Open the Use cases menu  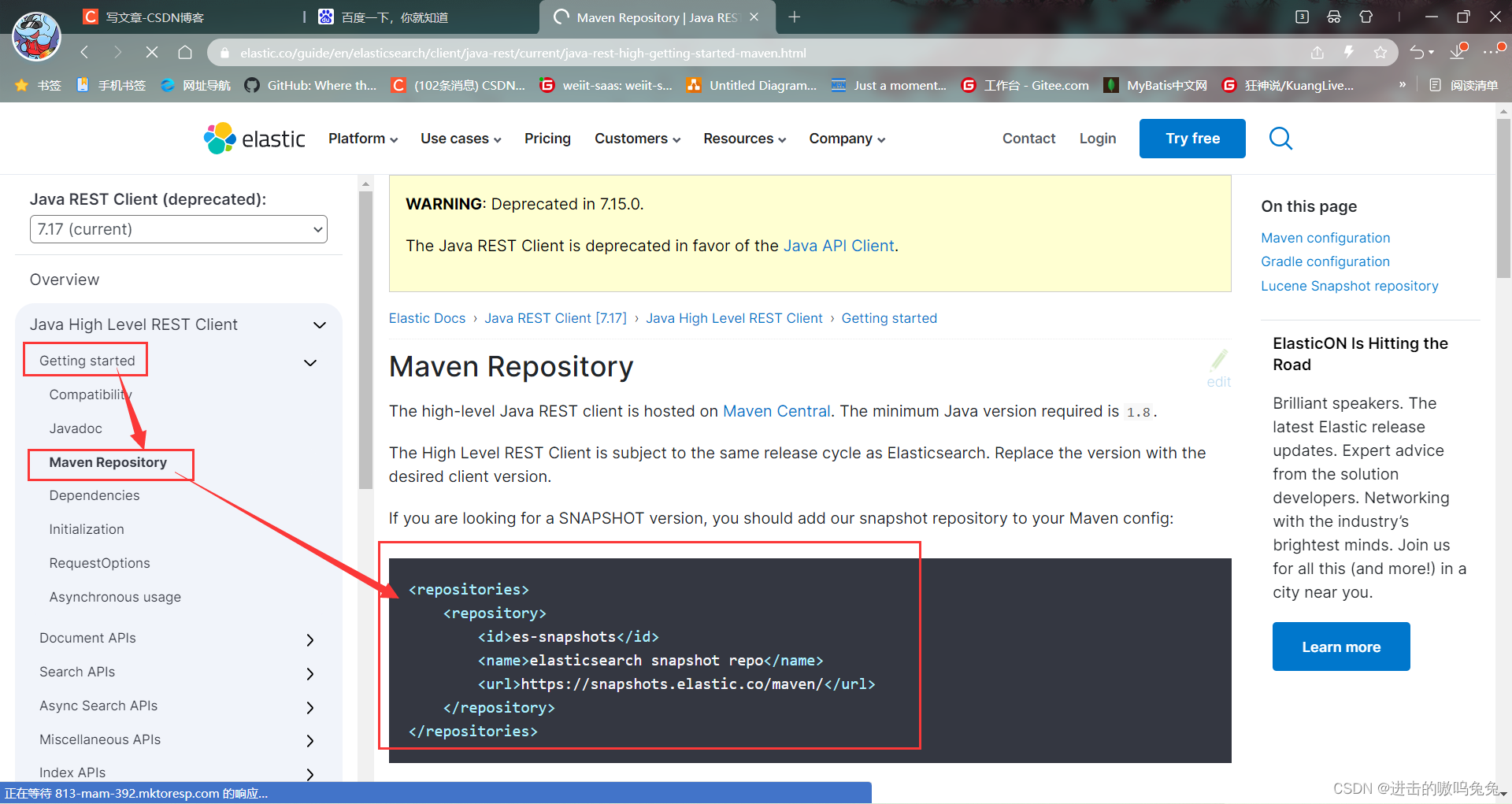(x=461, y=139)
